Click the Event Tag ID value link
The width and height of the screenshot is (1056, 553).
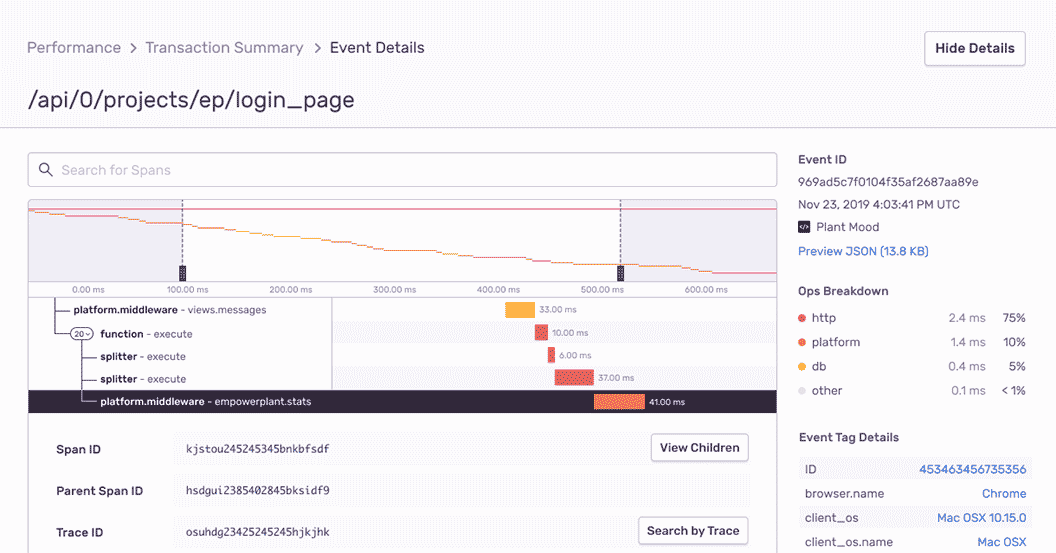coord(972,469)
